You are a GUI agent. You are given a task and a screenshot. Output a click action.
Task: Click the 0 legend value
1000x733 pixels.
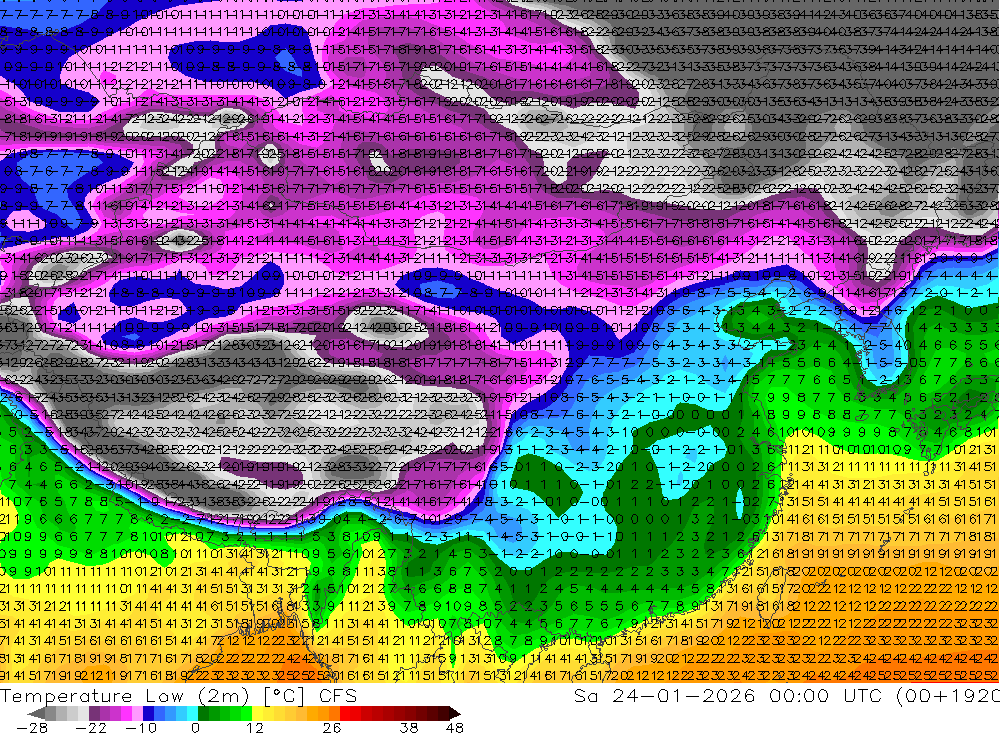(196, 728)
